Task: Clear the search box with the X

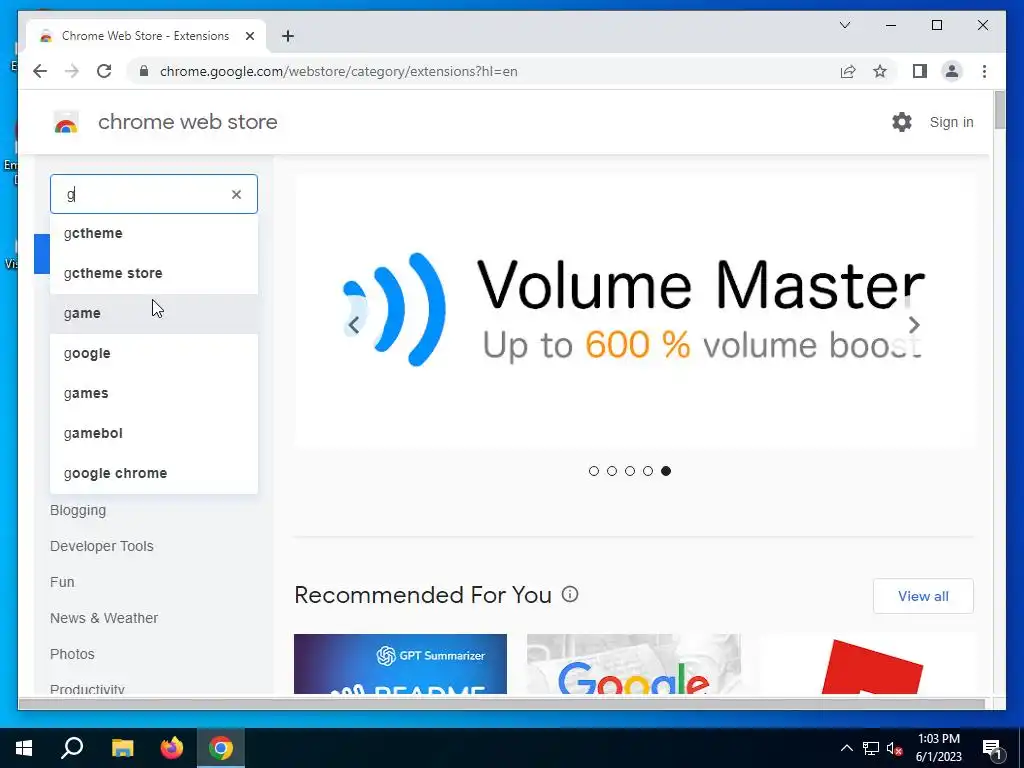Action: click(236, 194)
